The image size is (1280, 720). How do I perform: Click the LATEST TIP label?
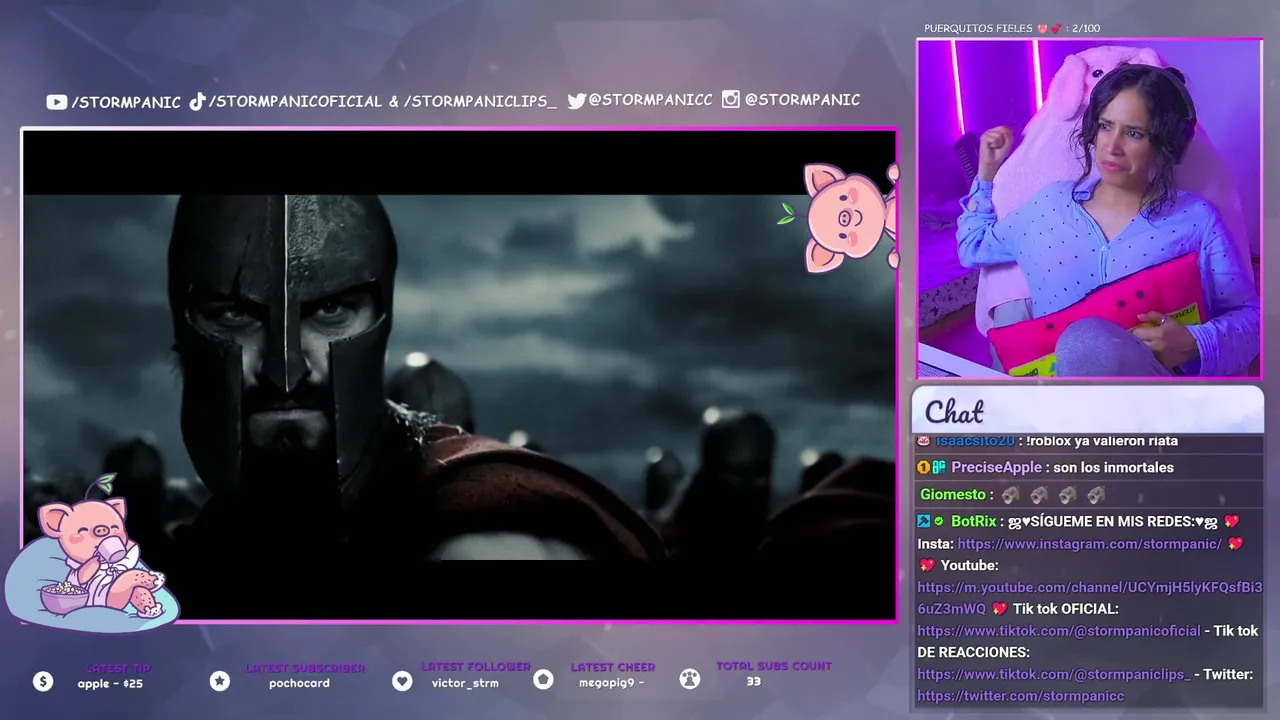coord(118,668)
